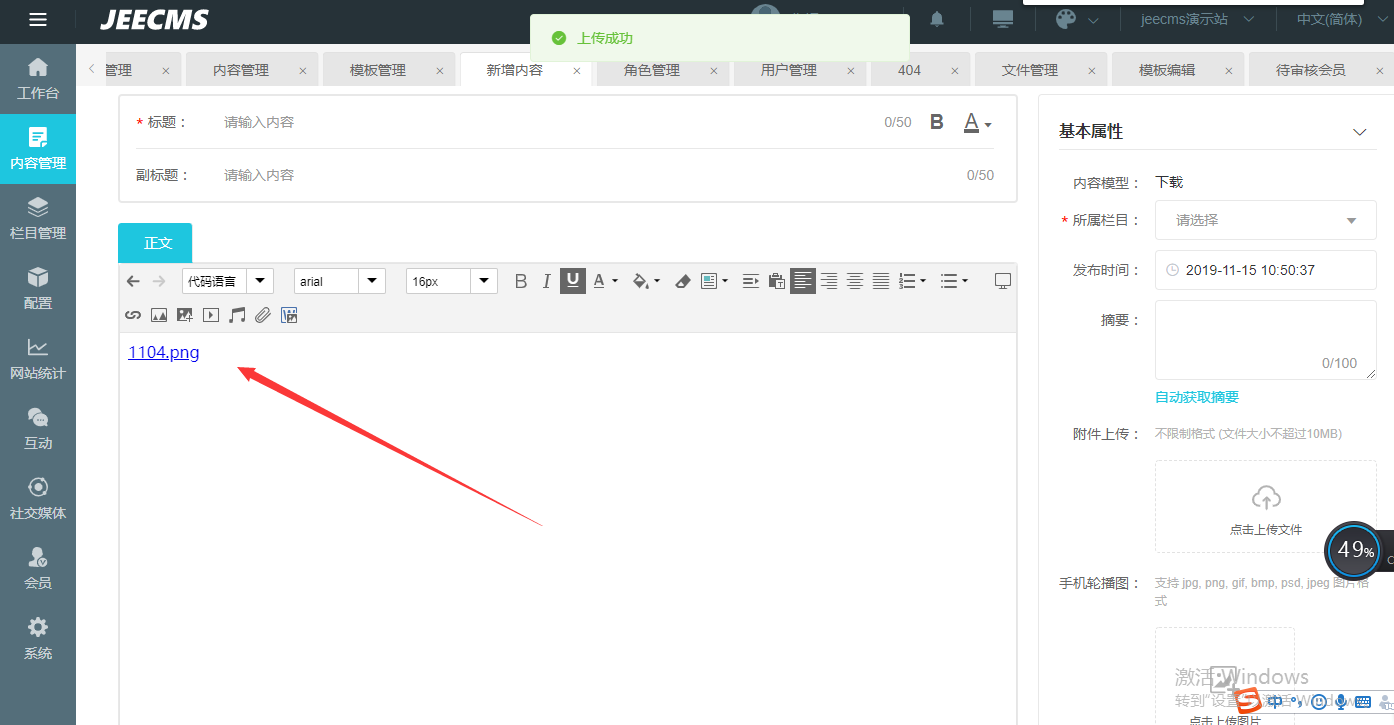Open the image layout dropdown

point(714,281)
